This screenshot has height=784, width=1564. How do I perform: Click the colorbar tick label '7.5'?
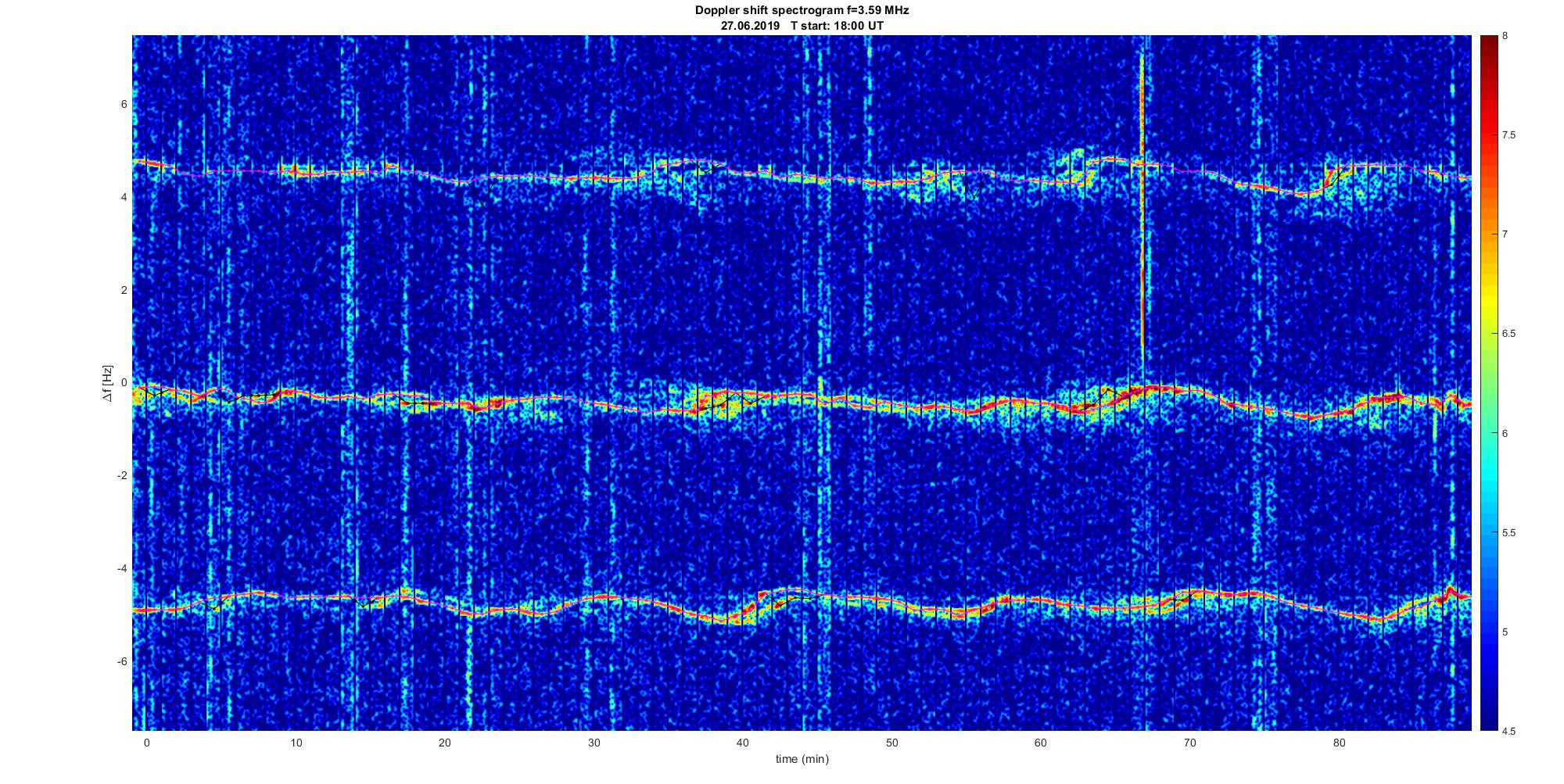pyautogui.click(x=1509, y=135)
